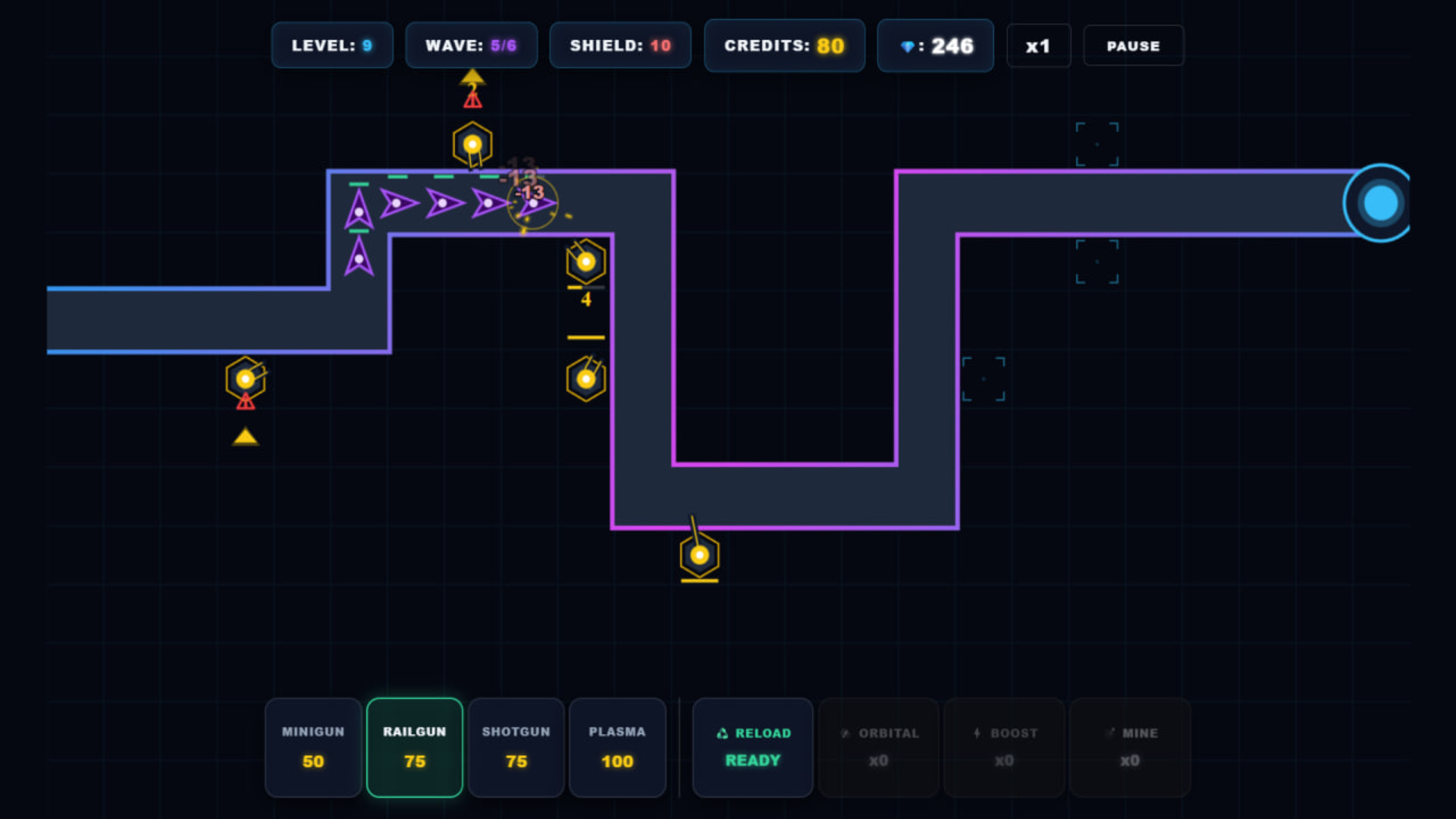
Task: Pick the Shotgun tower icon
Action: [x=516, y=747]
